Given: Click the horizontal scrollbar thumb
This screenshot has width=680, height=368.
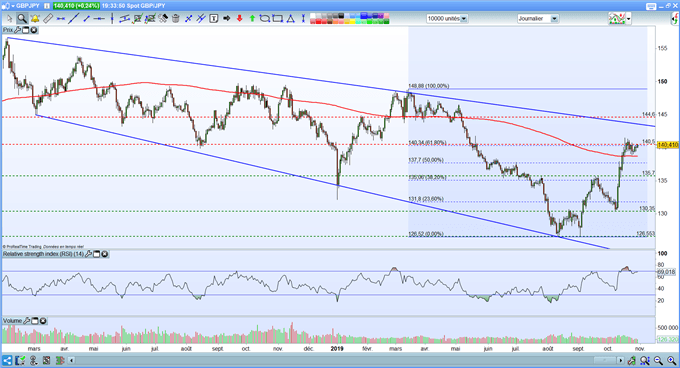Looking at the screenshot, I should (605, 360).
